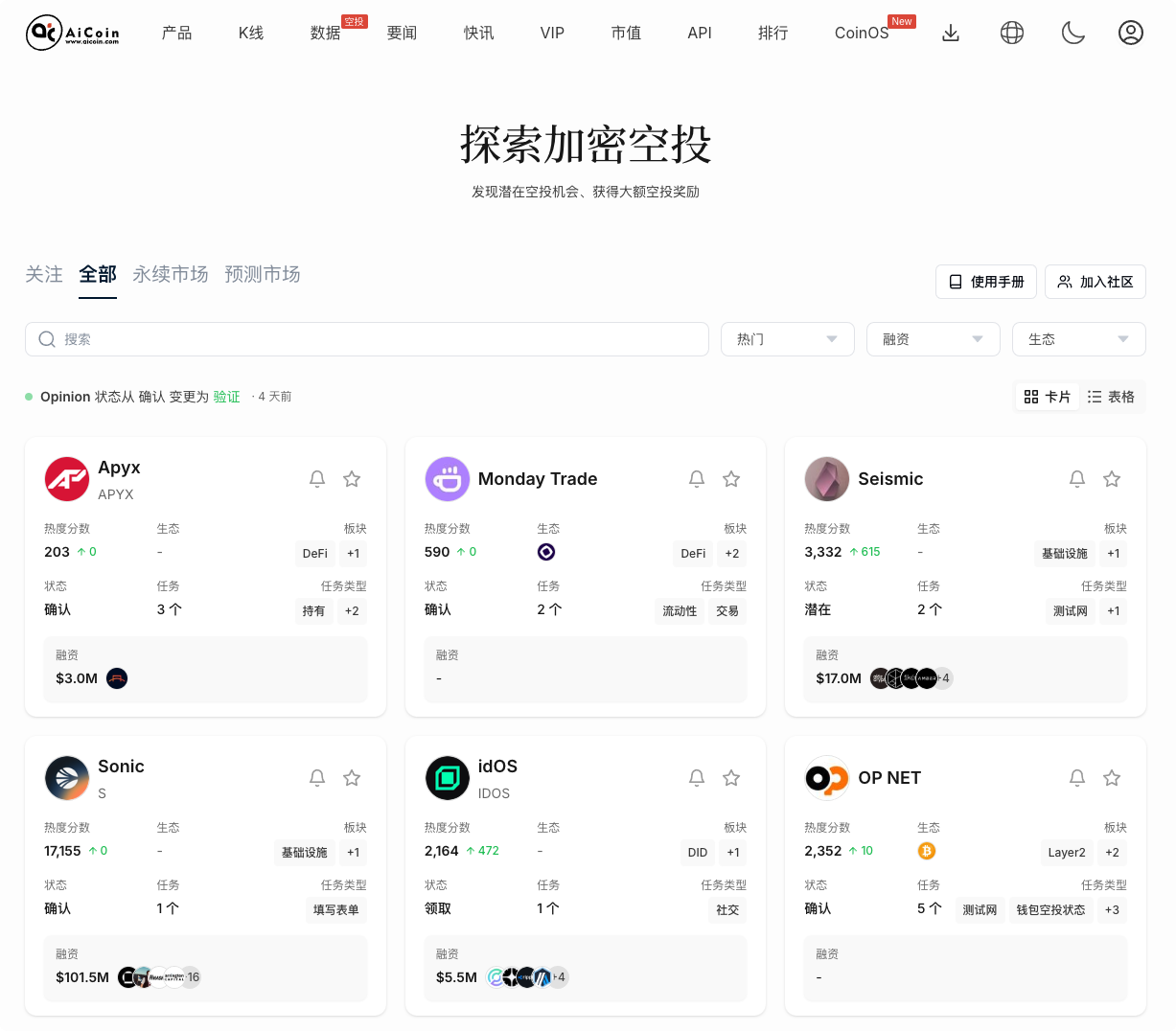Click the 验证 status link for Opinion
The image size is (1176, 1031).
click(226, 396)
